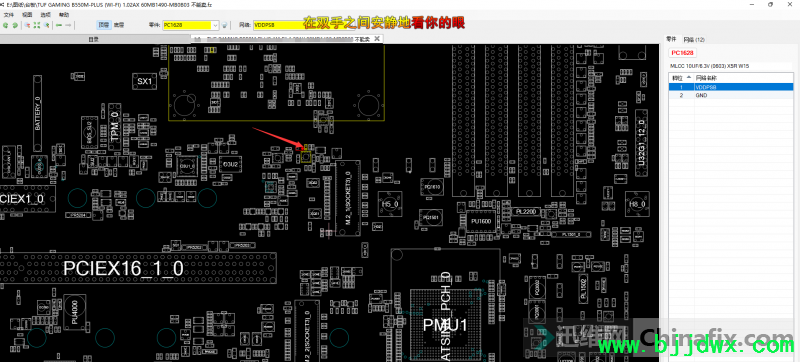This screenshot has width=800, height=362.
Task: Select the U32G1_12_0 connector
Action: pos(642,144)
